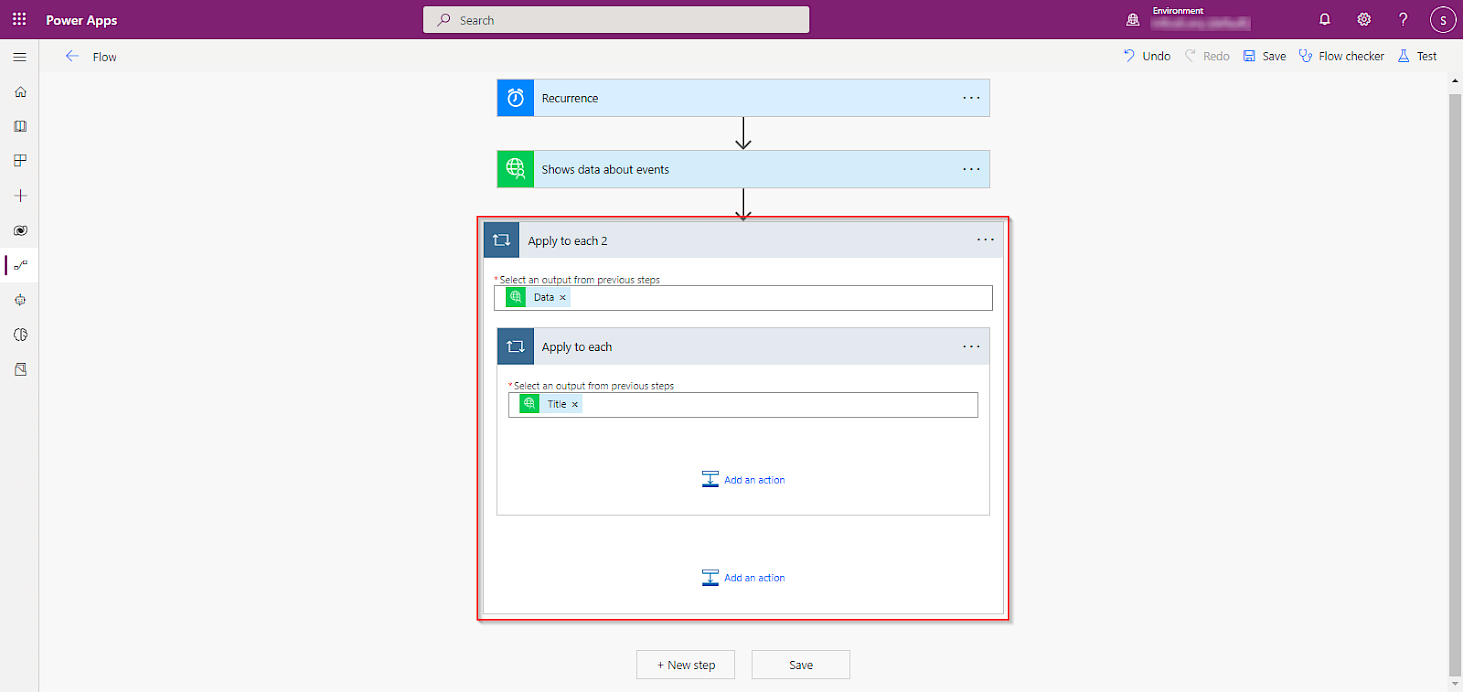
Task: Open the app launcher waffle icon
Action: [19, 19]
